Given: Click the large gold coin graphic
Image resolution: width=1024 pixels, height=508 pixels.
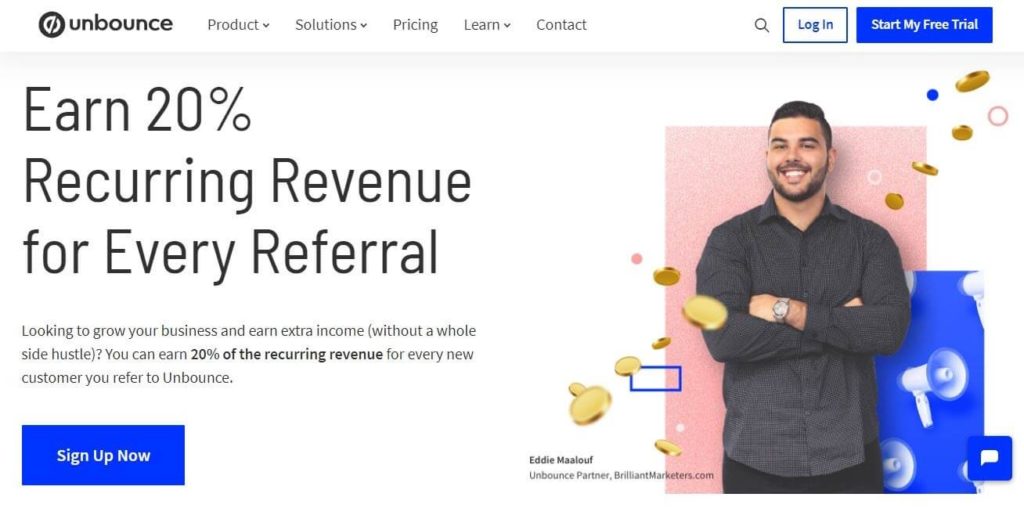Looking at the screenshot, I should click(x=705, y=312).
